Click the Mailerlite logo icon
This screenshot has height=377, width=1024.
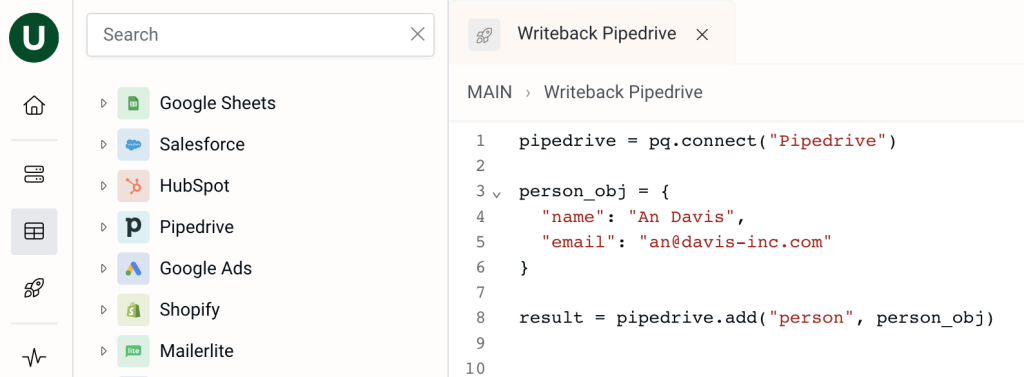(133, 351)
